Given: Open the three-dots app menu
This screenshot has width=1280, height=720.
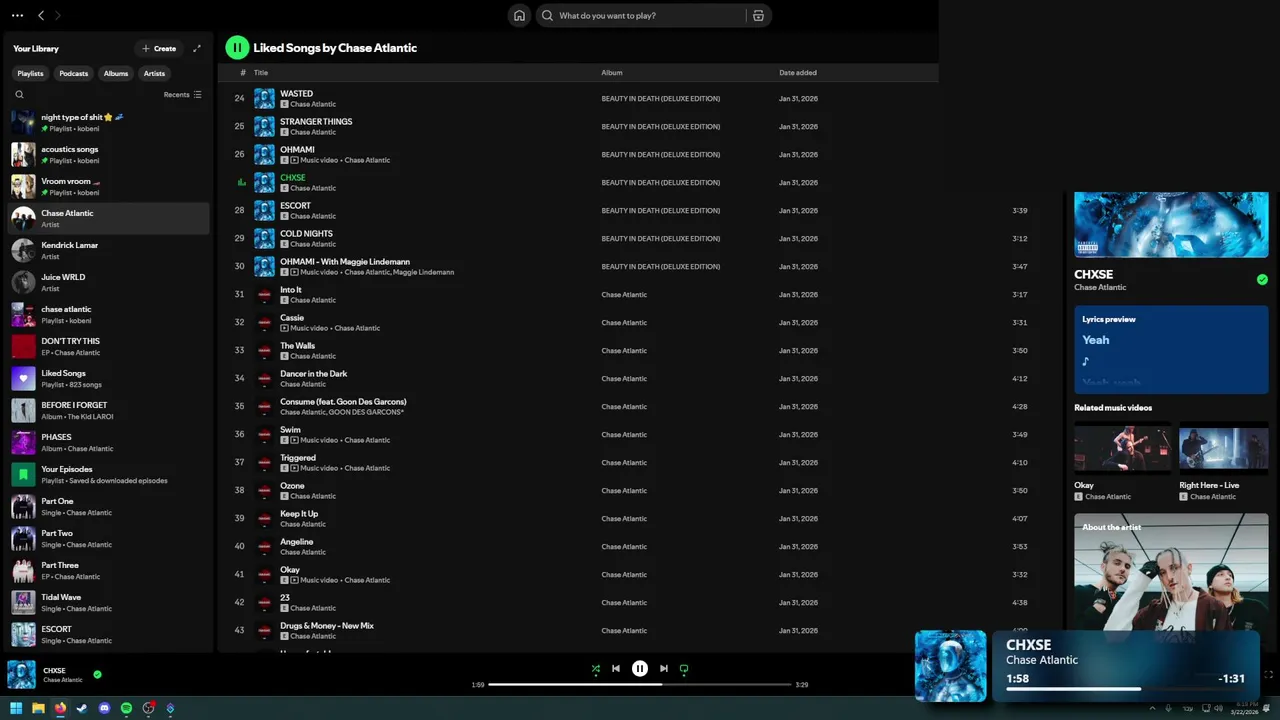Looking at the screenshot, I should coord(17,16).
